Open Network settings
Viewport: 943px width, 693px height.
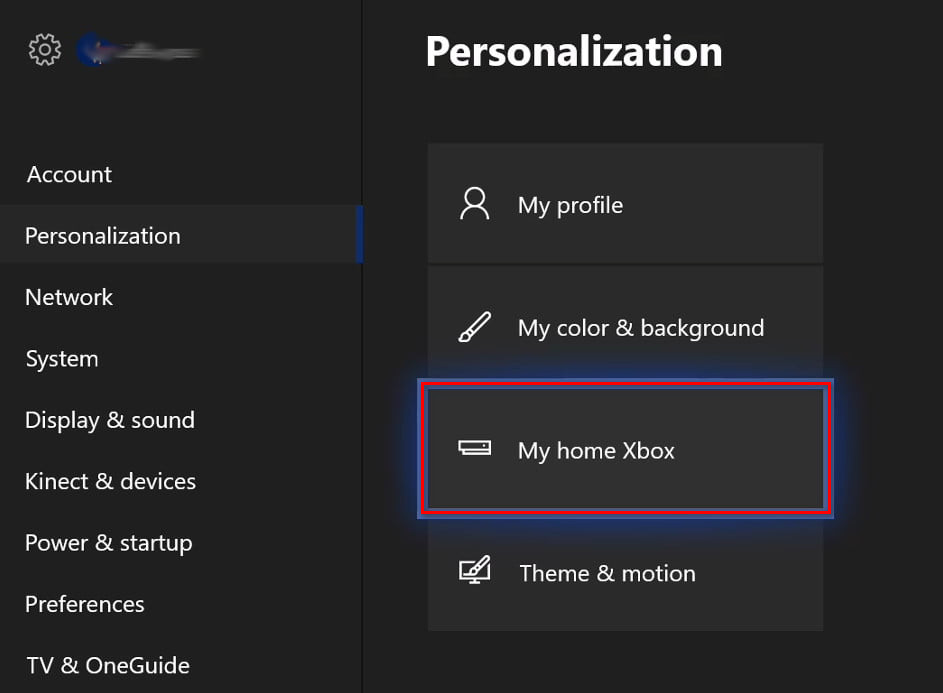tap(68, 297)
